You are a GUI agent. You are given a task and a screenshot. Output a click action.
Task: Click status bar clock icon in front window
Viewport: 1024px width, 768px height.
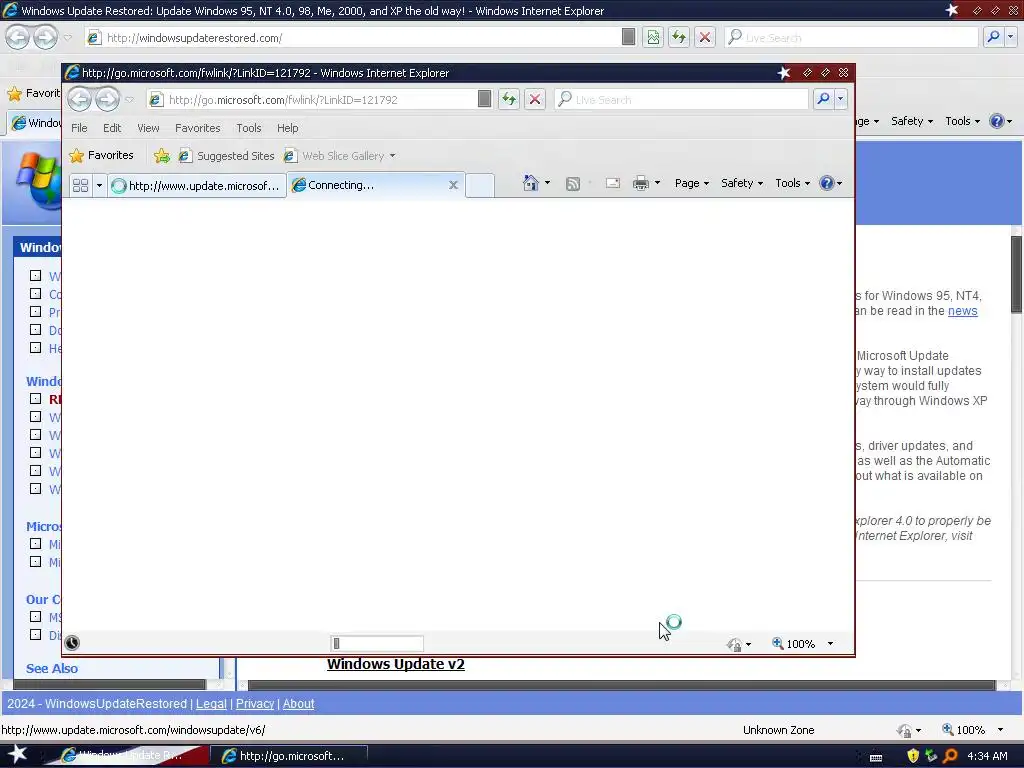72,643
